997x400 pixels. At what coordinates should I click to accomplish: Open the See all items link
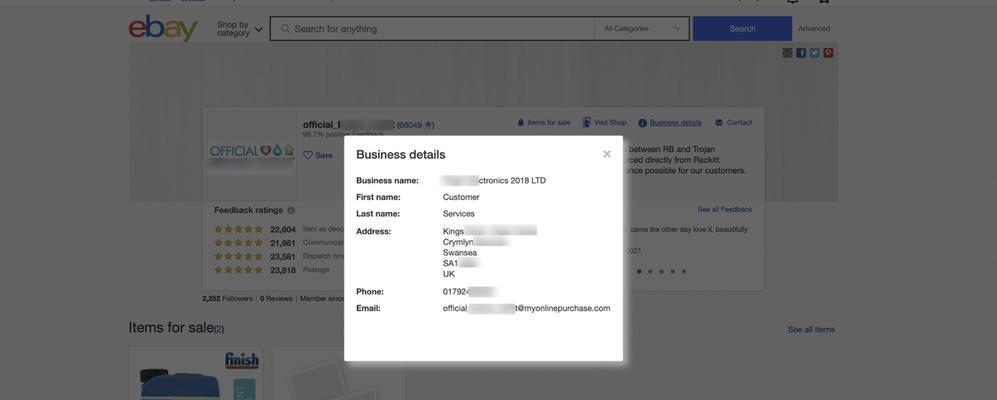point(811,329)
